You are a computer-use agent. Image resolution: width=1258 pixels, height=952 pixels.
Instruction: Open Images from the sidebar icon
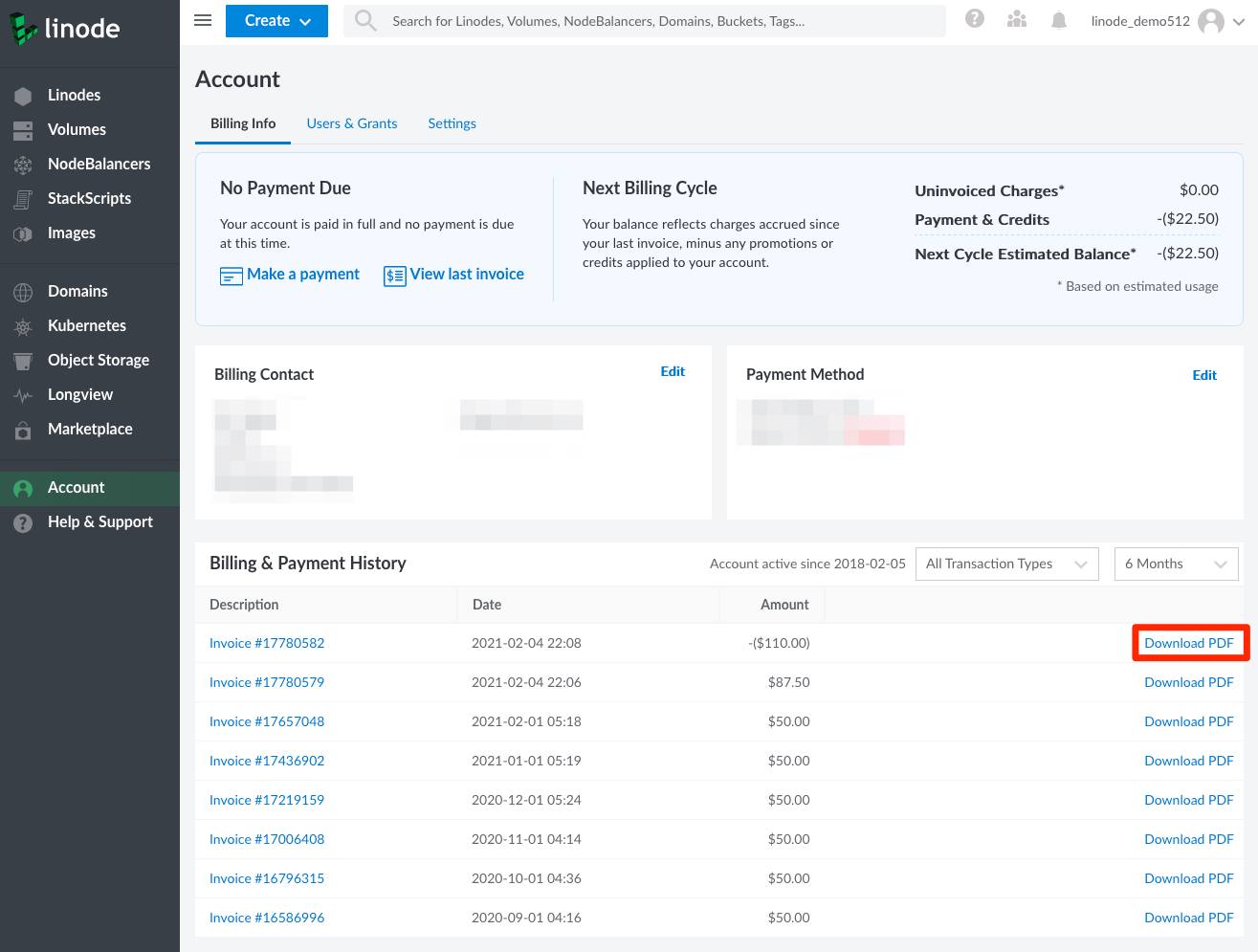coord(22,232)
